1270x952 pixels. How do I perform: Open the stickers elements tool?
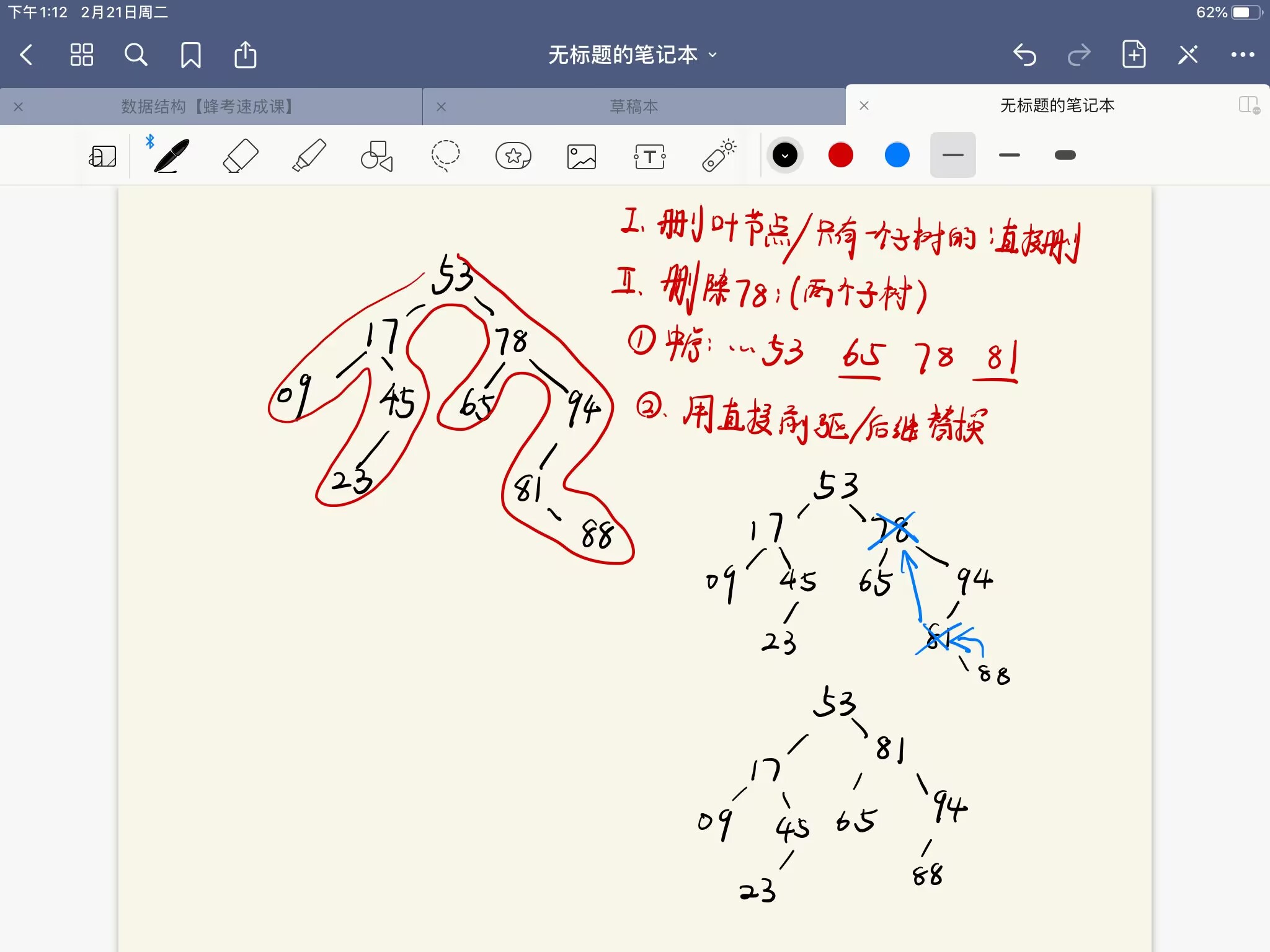click(513, 156)
